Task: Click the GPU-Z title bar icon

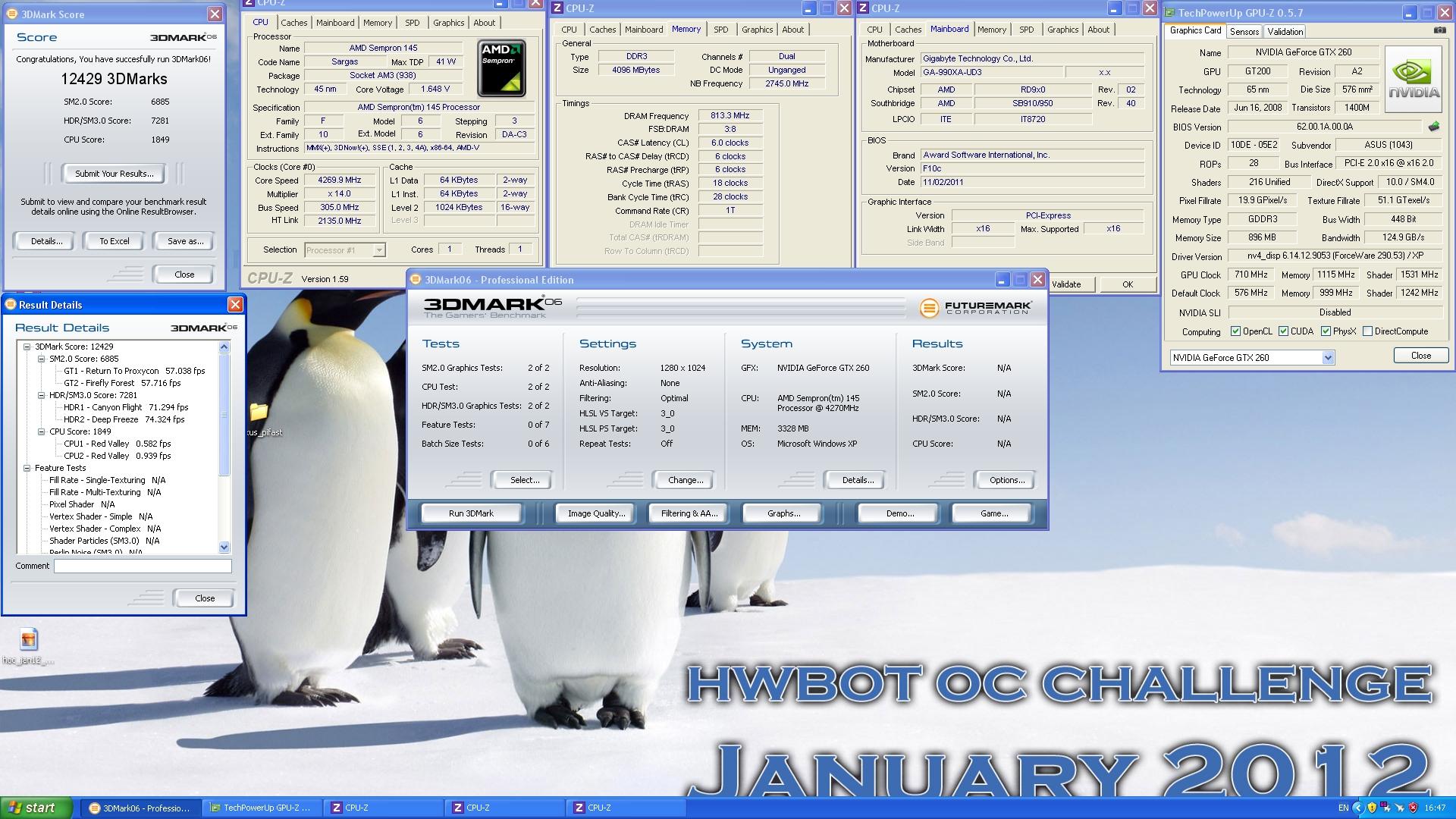Action: (1169, 13)
